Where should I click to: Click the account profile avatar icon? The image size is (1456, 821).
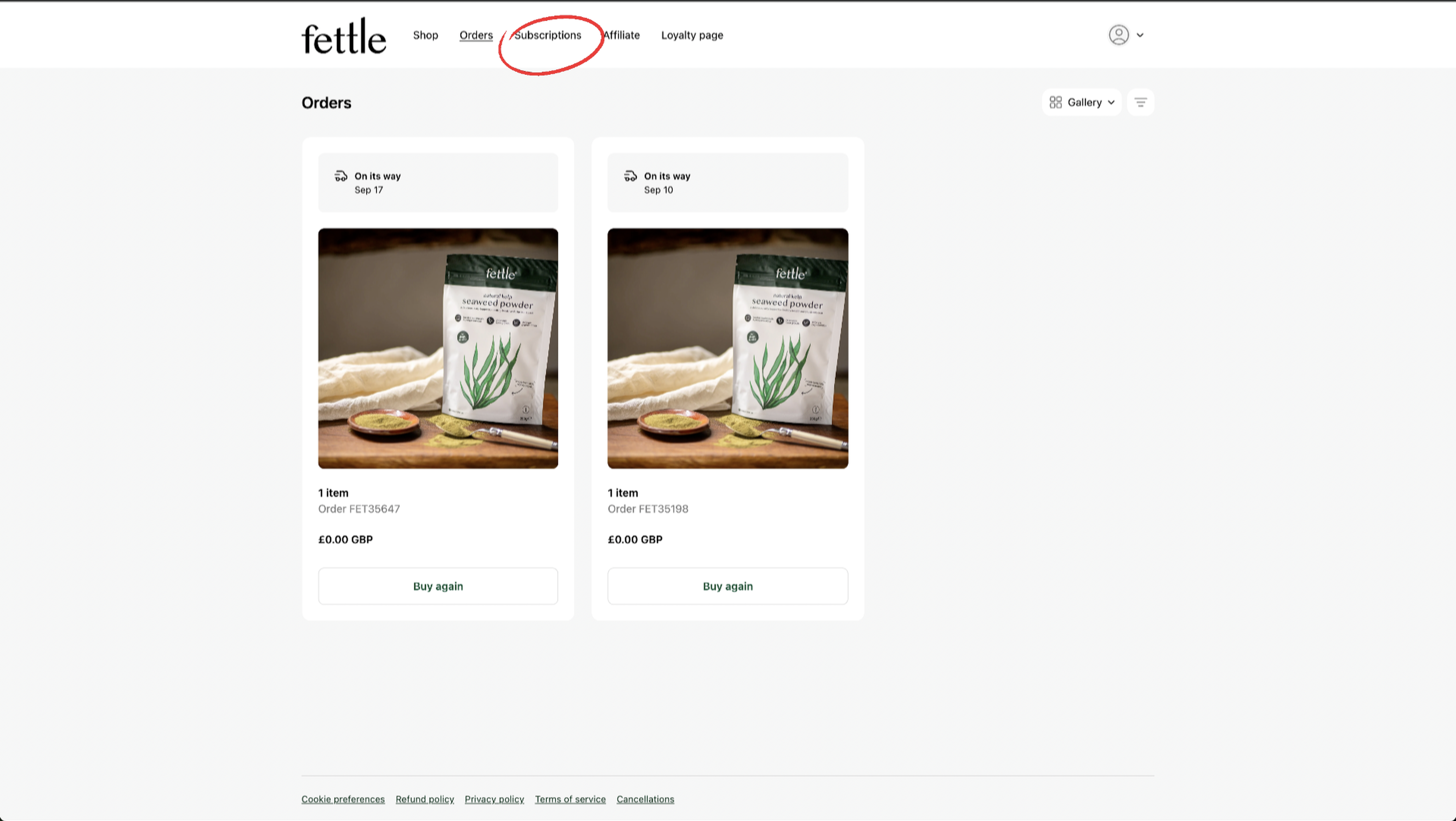tap(1118, 35)
